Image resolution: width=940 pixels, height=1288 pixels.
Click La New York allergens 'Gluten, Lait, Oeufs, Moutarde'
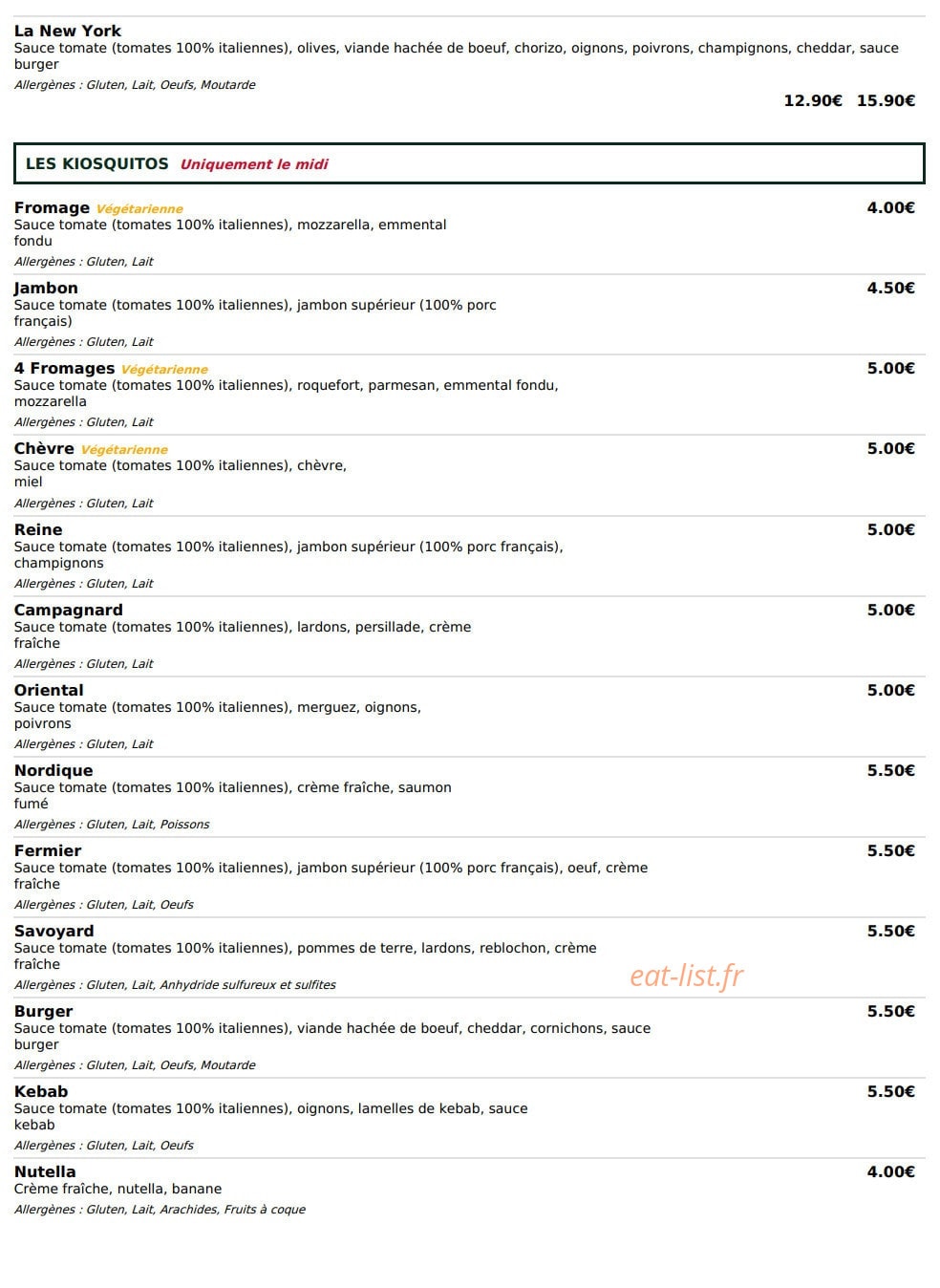pos(135,84)
